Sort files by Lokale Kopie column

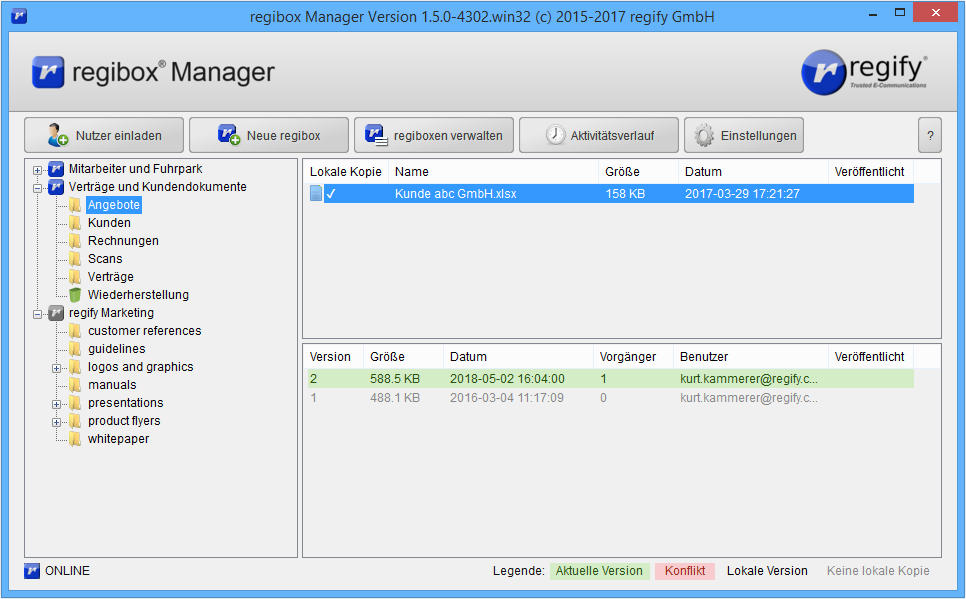point(346,171)
